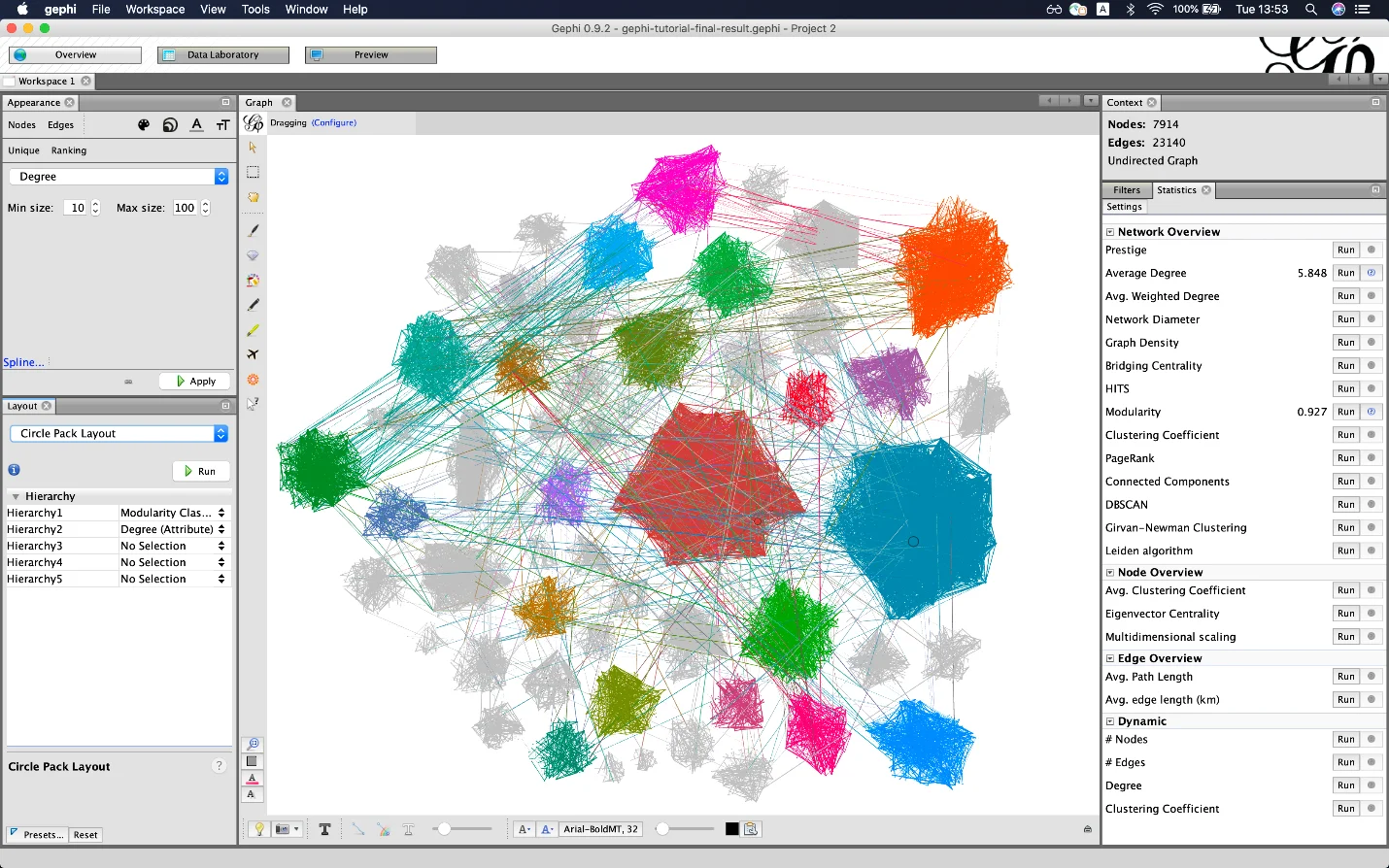Viewport: 1389px width, 868px height.
Task: Switch to the Data Laboratory tab
Action: point(222,54)
